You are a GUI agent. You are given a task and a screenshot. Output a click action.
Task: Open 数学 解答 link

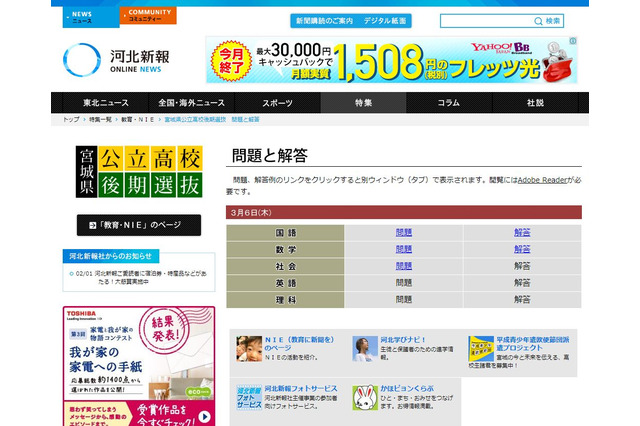(522, 249)
